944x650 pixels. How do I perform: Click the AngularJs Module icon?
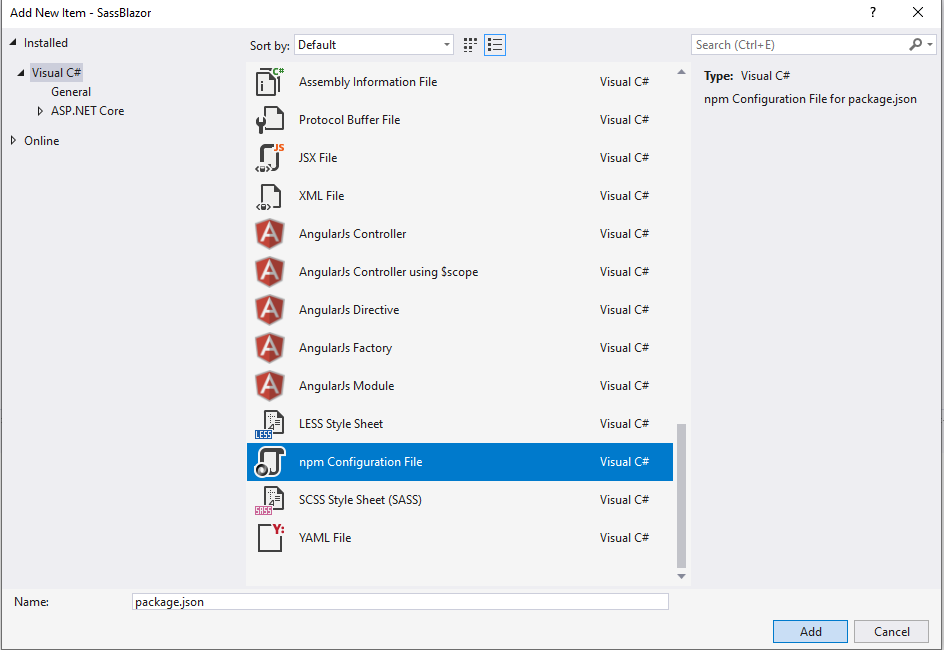click(x=269, y=386)
